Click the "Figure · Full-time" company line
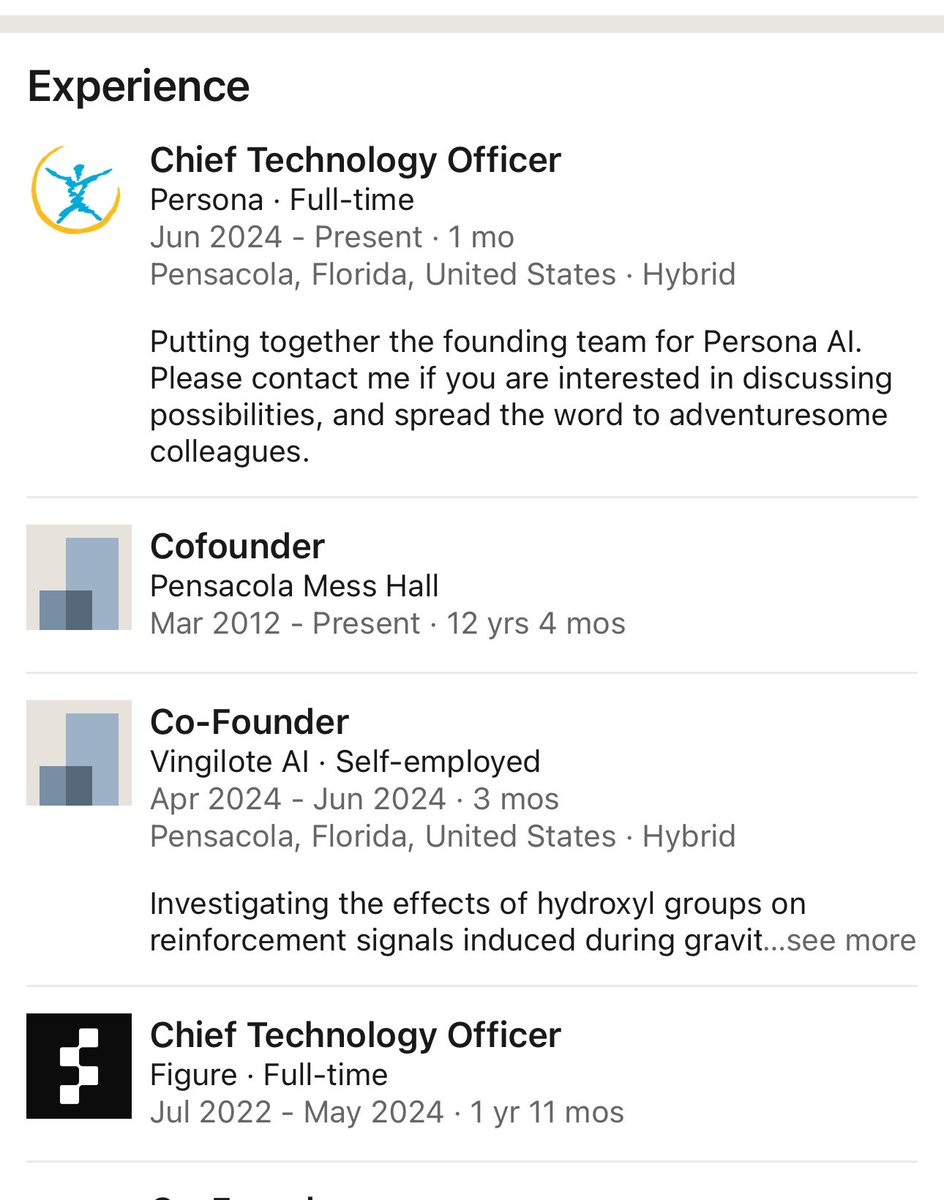The height and width of the screenshot is (1200, 944). pyautogui.click(x=268, y=1075)
